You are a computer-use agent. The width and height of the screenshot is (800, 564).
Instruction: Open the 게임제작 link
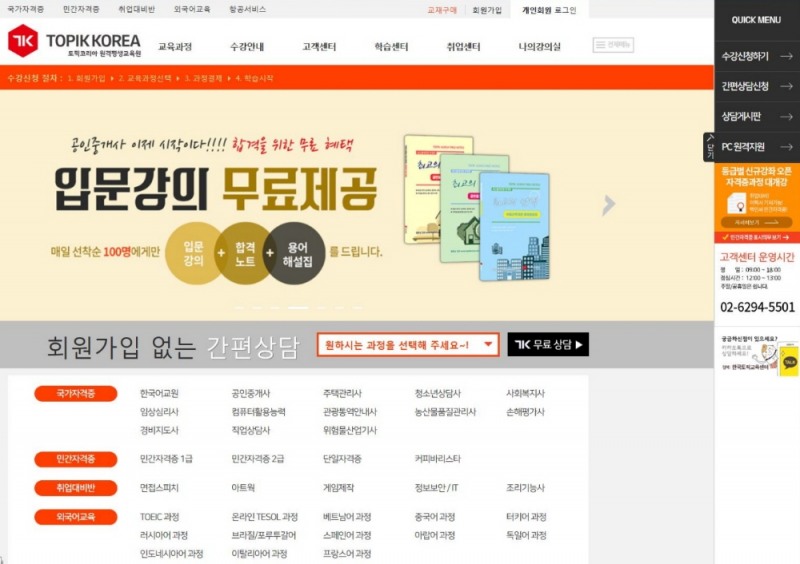coord(338,488)
